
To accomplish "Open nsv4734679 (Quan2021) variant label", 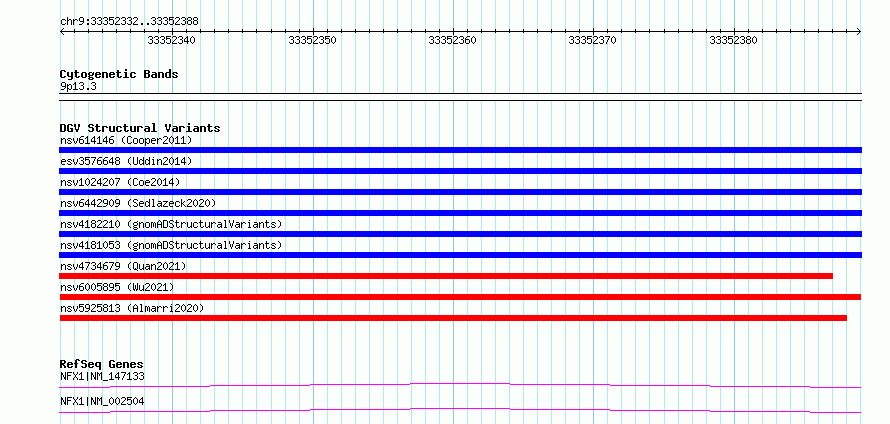I will (x=123, y=266).
